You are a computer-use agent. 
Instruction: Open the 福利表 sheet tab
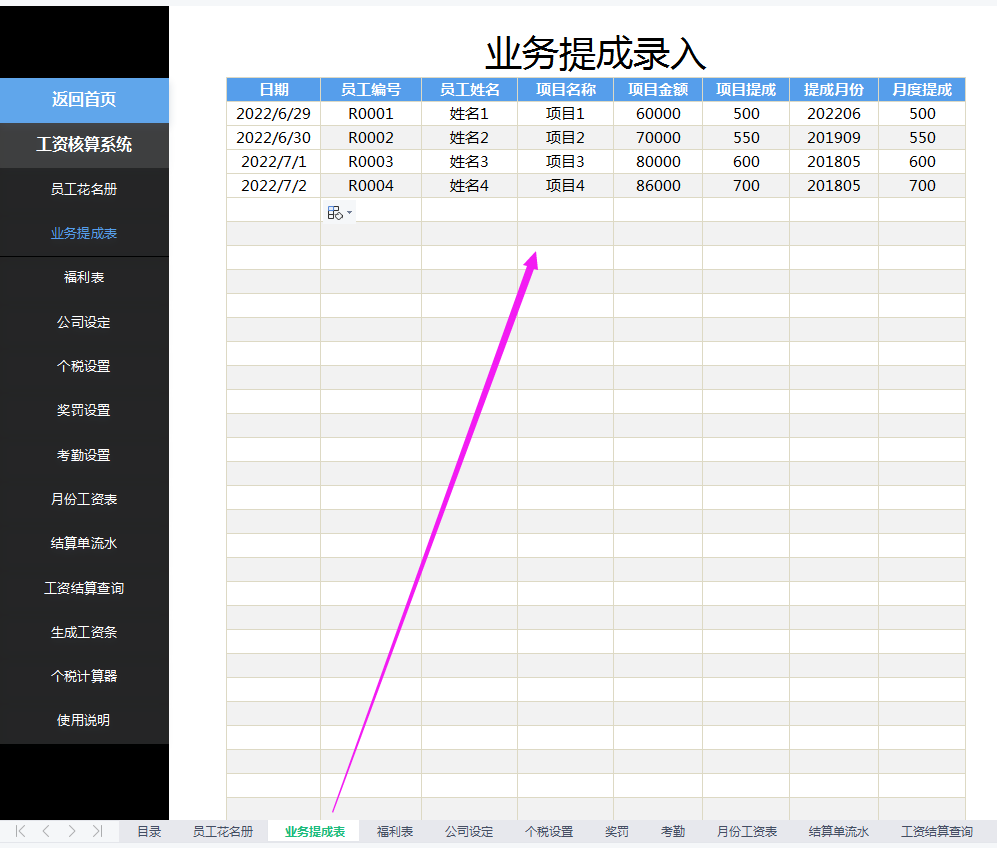tap(394, 830)
